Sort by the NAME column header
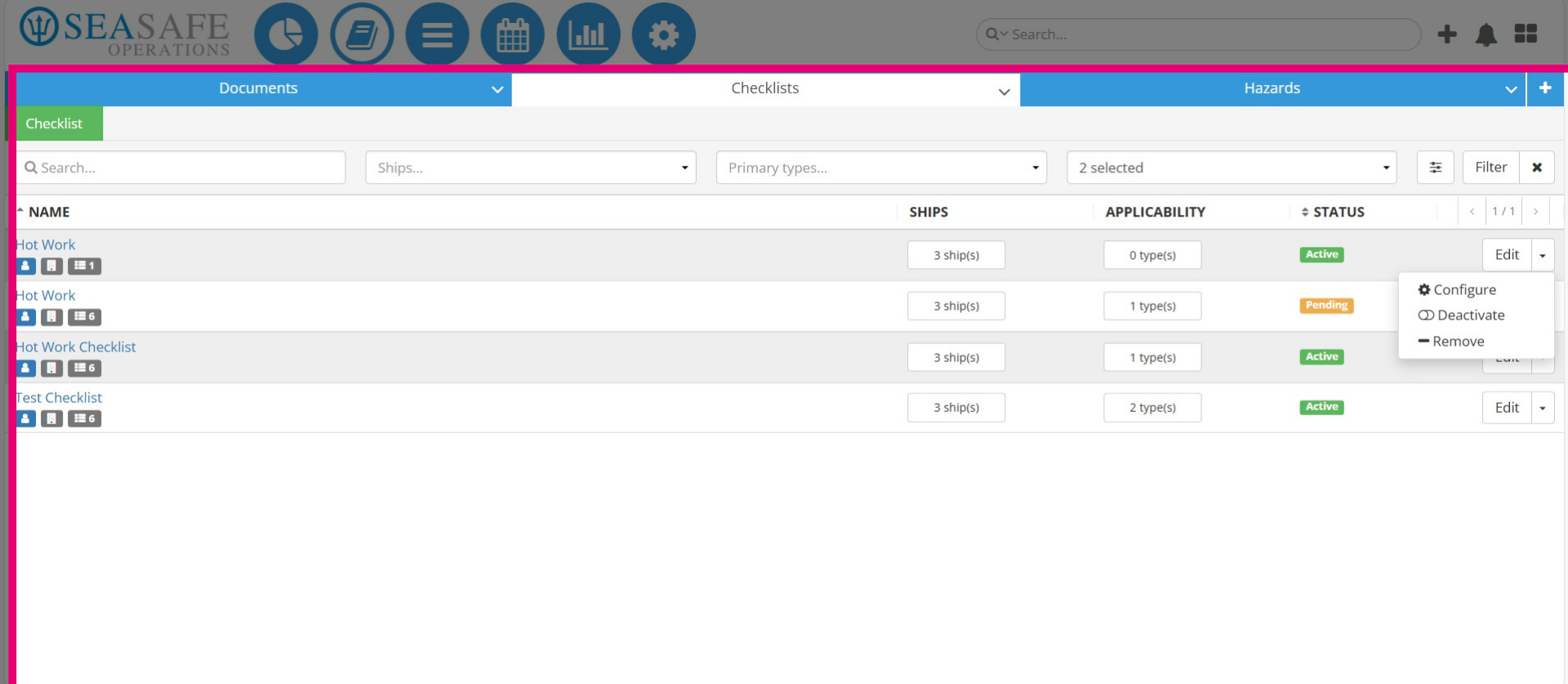 [x=49, y=212]
